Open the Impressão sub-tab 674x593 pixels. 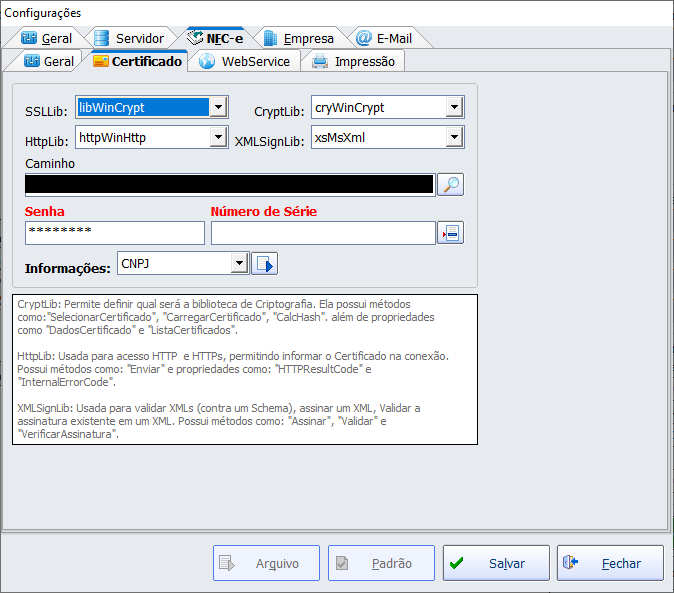click(x=353, y=61)
